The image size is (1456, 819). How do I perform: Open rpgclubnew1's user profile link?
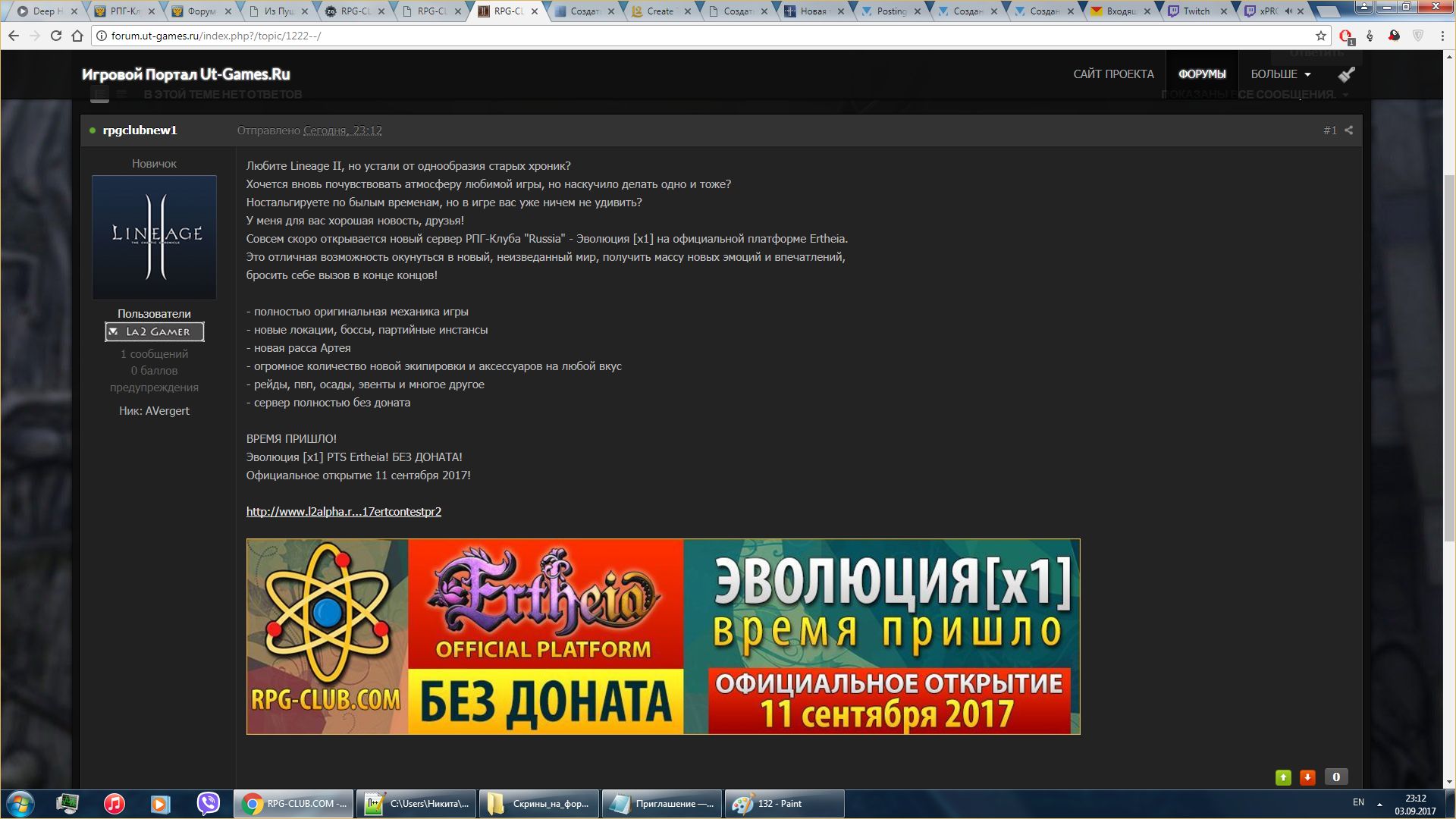140,130
